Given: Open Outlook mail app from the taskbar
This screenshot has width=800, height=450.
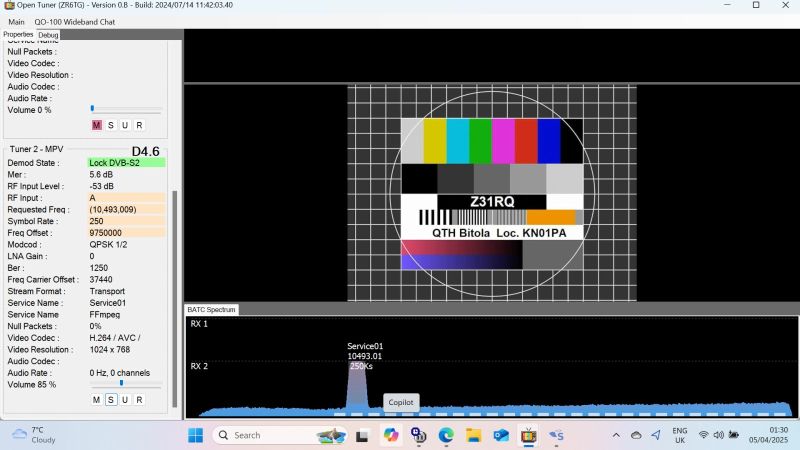Looking at the screenshot, I should click(501, 435).
